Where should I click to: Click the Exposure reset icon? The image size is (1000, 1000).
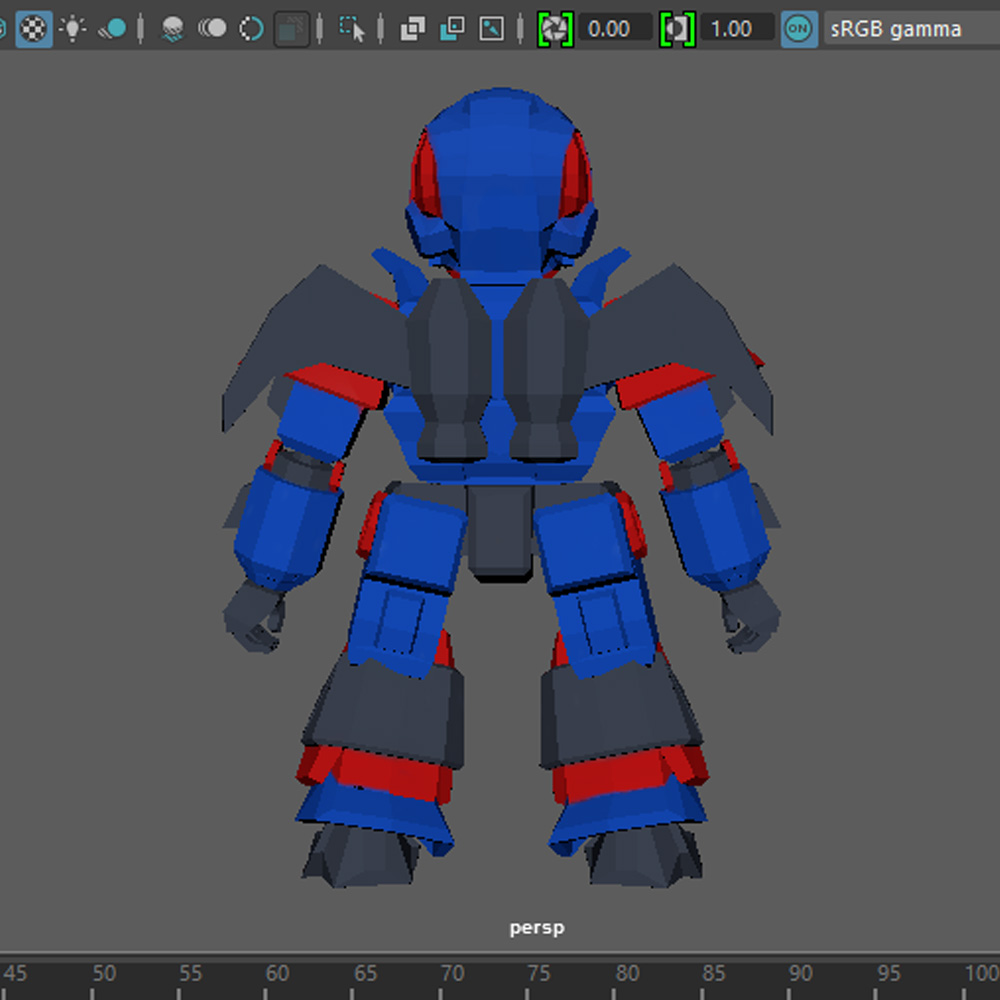pyautogui.click(x=553, y=29)
